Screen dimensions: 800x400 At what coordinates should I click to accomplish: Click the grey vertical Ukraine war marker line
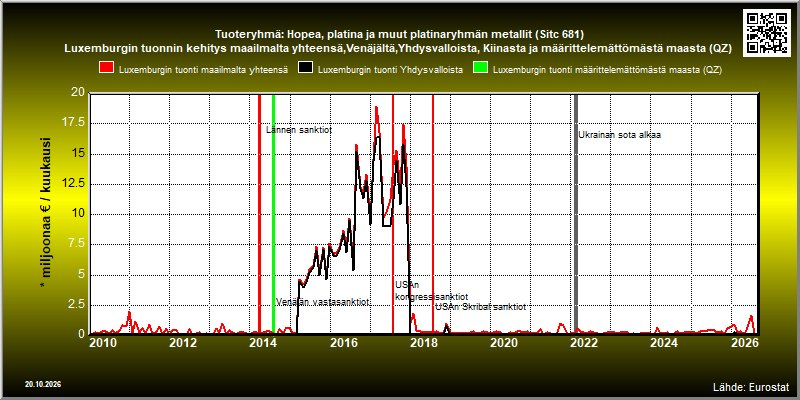click(x=576, y=213)
